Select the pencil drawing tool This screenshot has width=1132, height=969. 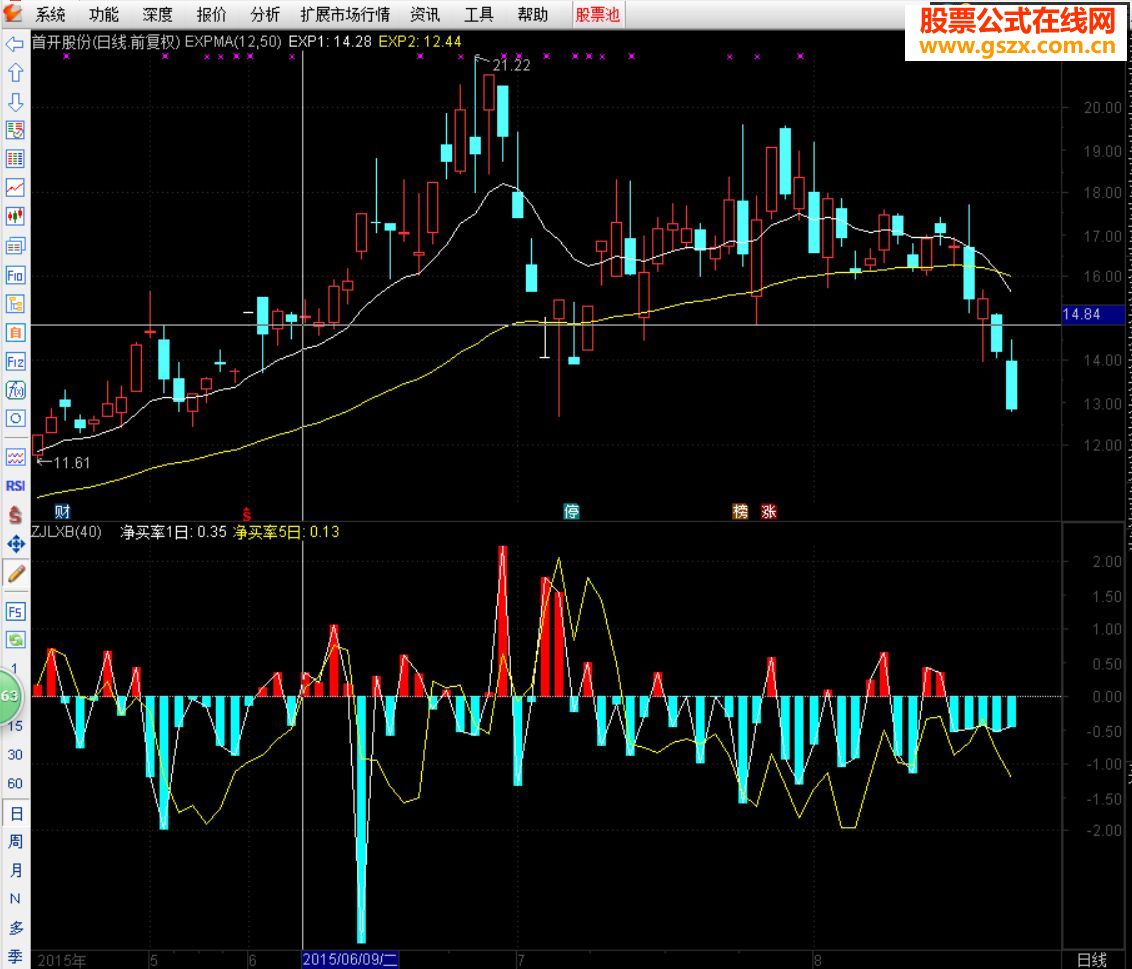pos(15,574)
